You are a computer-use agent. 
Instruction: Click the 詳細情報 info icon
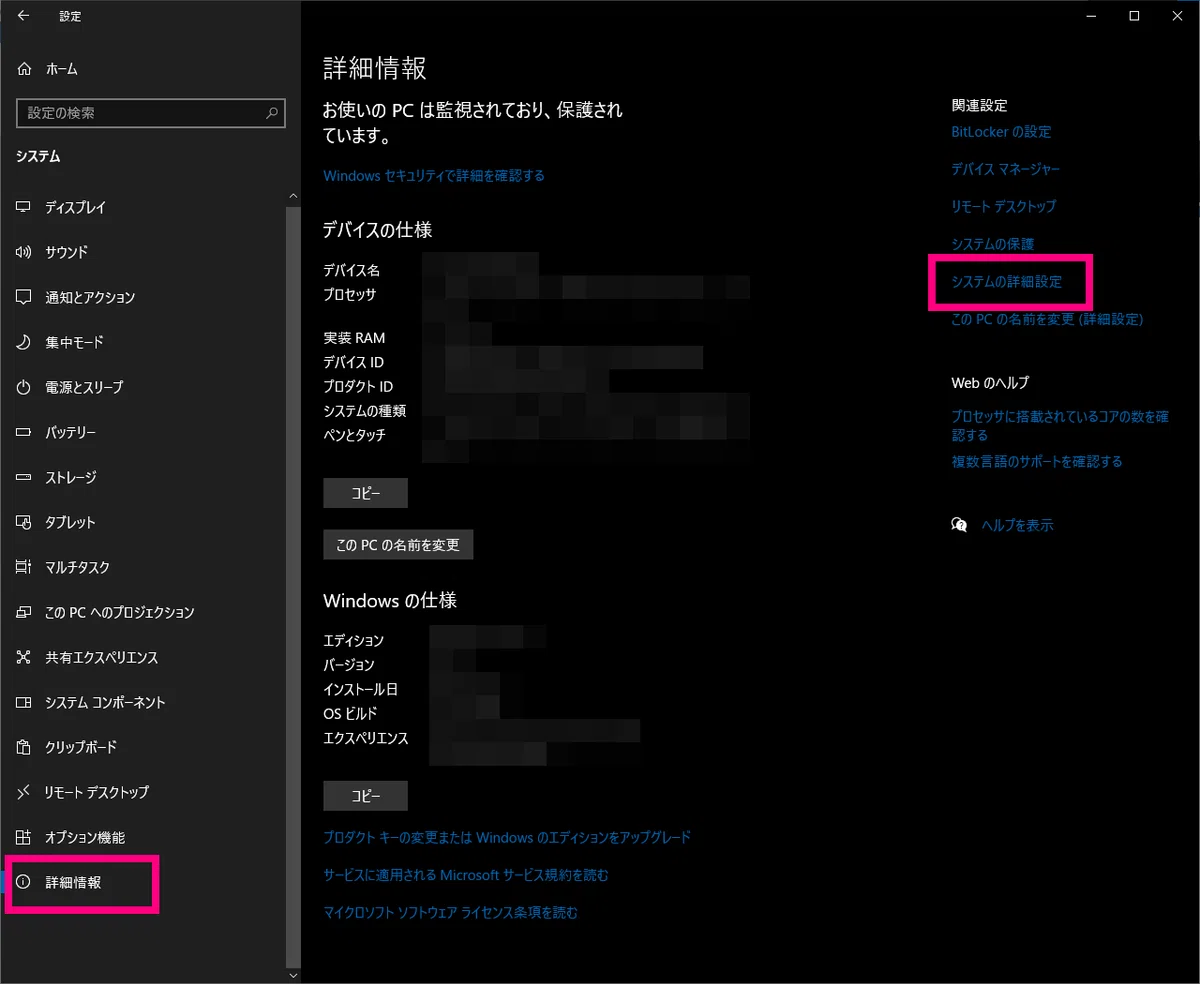point(25,883)
